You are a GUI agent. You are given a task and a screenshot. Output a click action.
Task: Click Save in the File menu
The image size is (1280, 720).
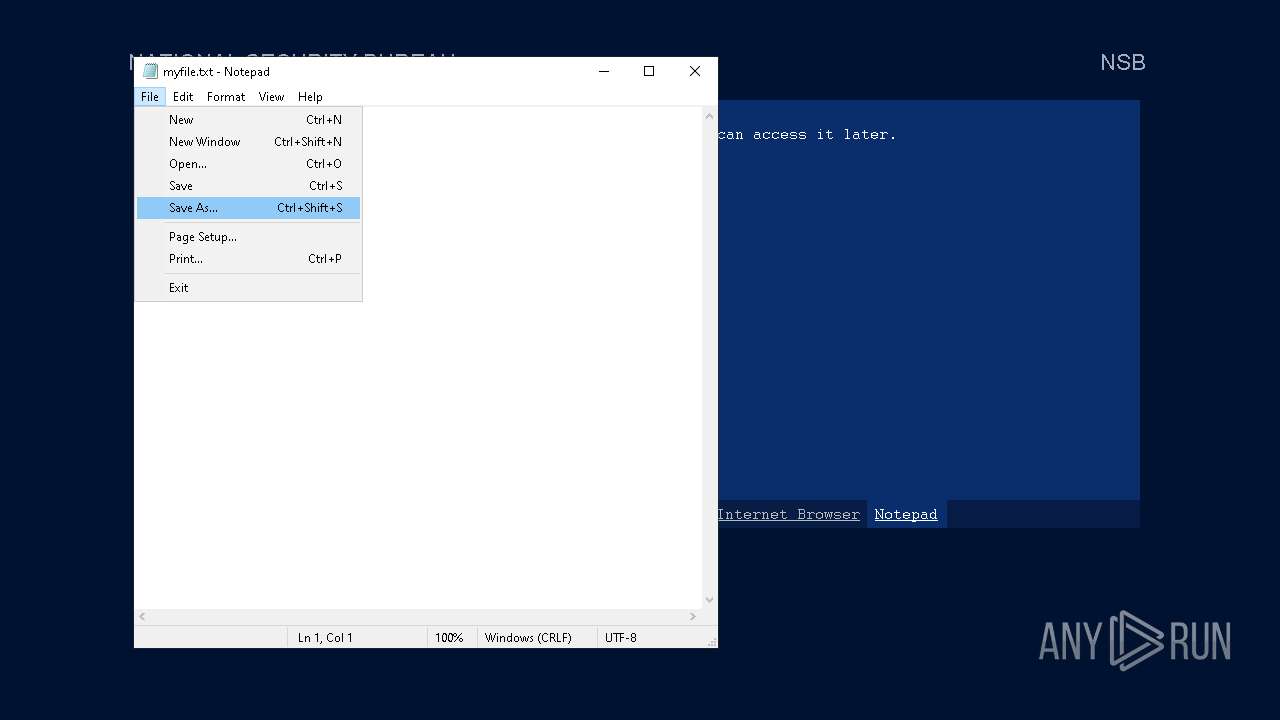[248, 185]
